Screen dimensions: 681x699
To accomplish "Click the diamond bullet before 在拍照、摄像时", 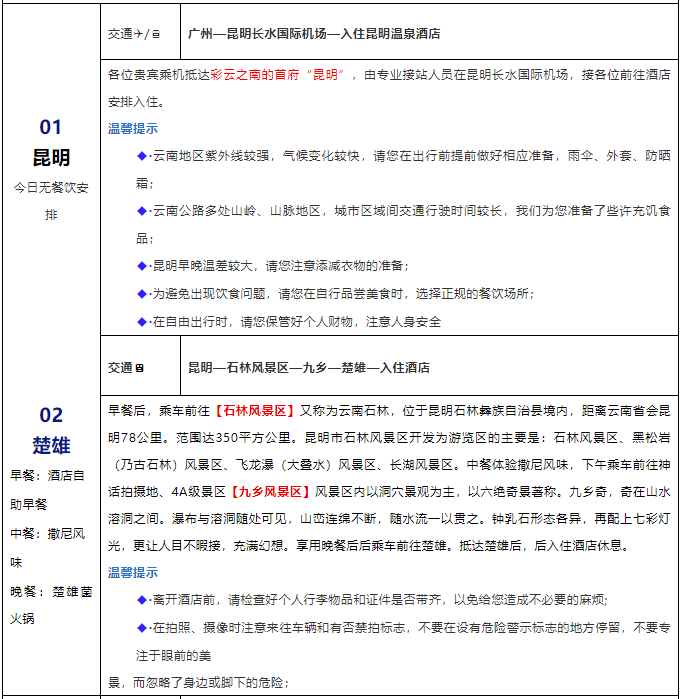I will [x=141, y=627].
